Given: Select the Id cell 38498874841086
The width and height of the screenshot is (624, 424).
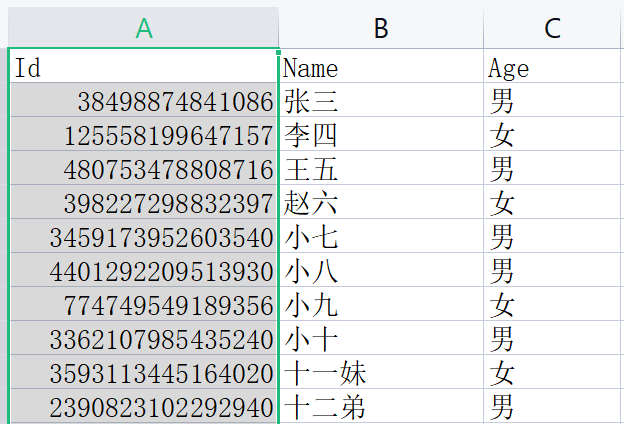Looking at the screenshot, I should coord(144,101).
